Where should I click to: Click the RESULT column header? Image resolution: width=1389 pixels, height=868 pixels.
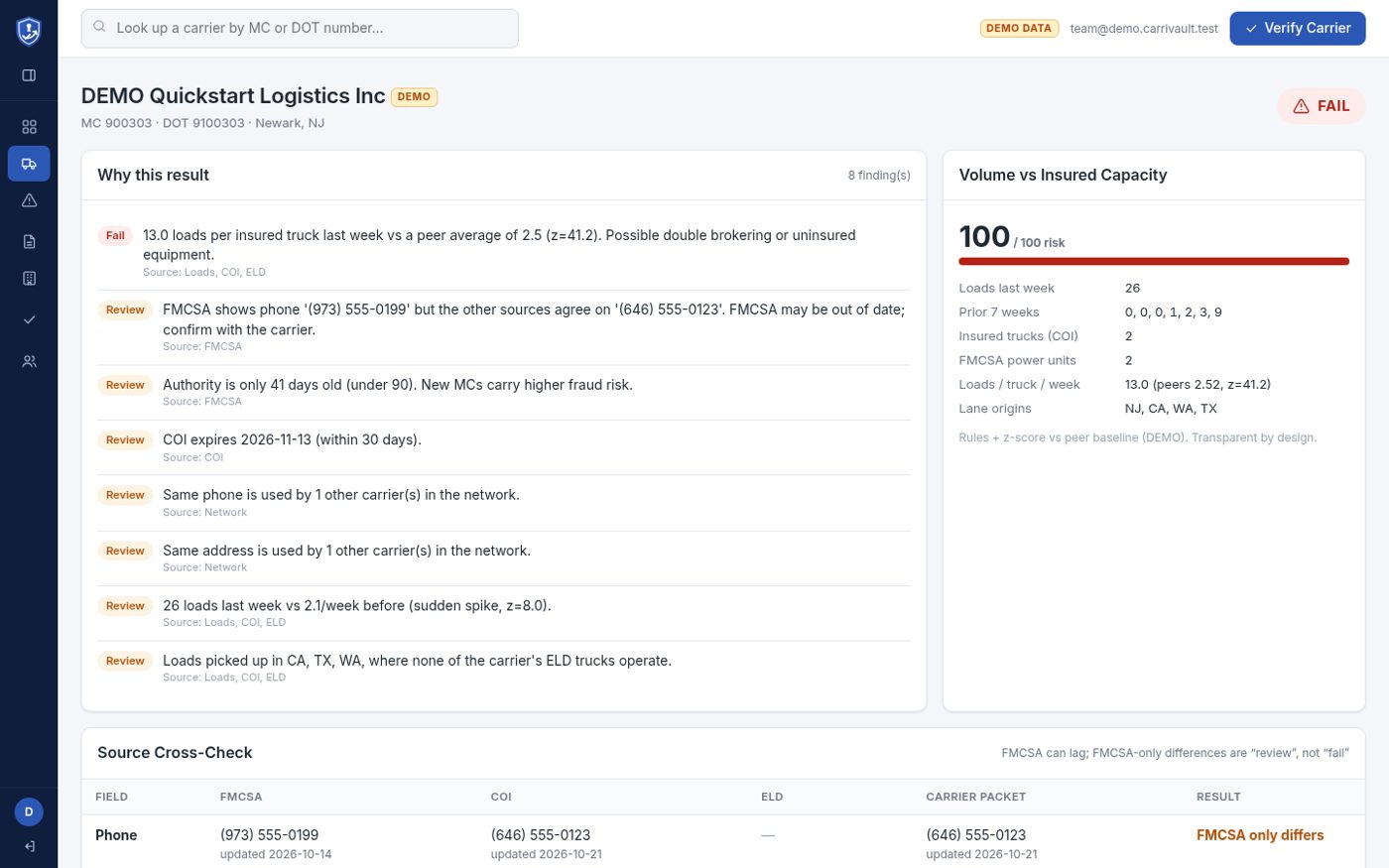tap(1218, 797)
